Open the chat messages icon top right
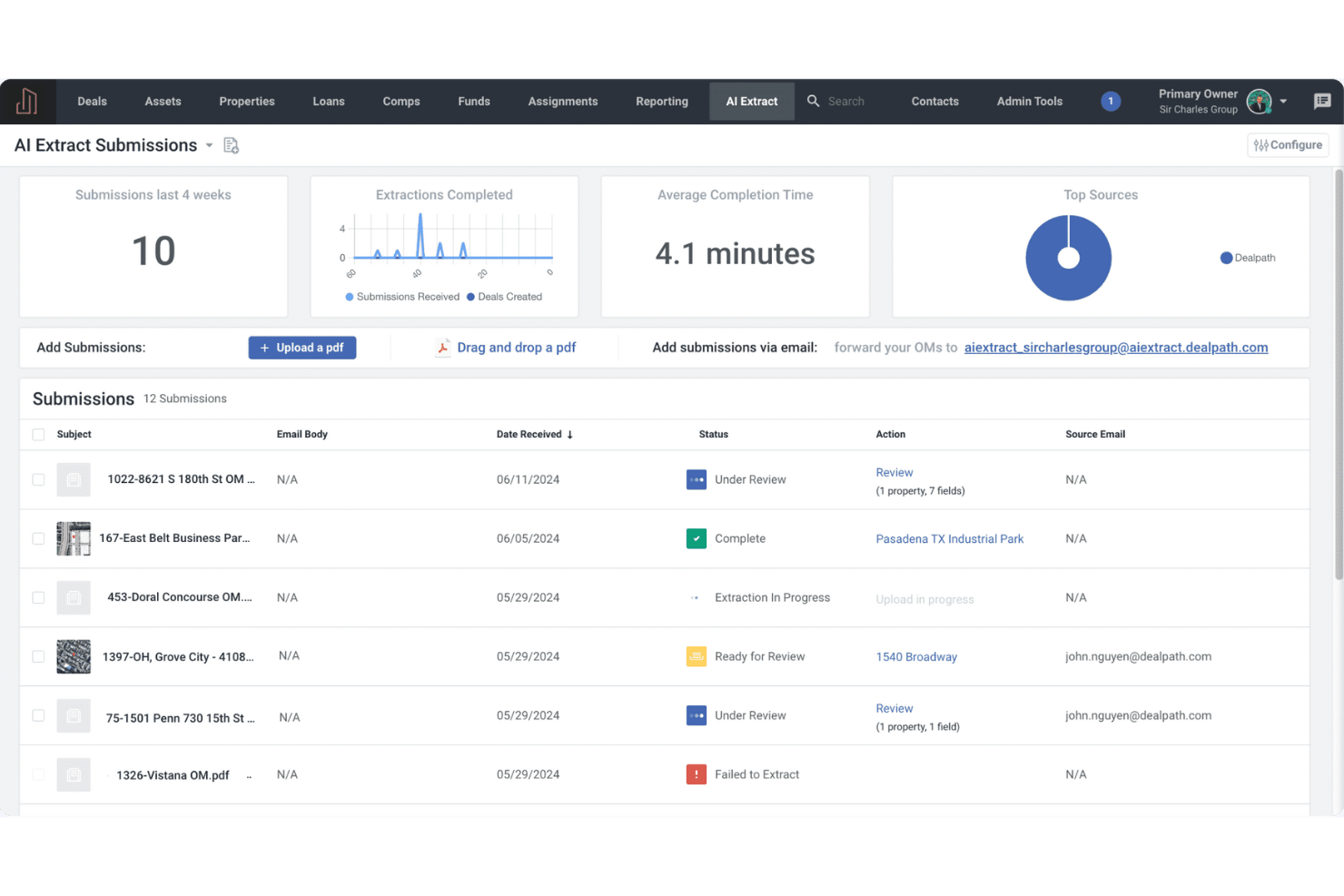1344x896 pixels. 1322,101
